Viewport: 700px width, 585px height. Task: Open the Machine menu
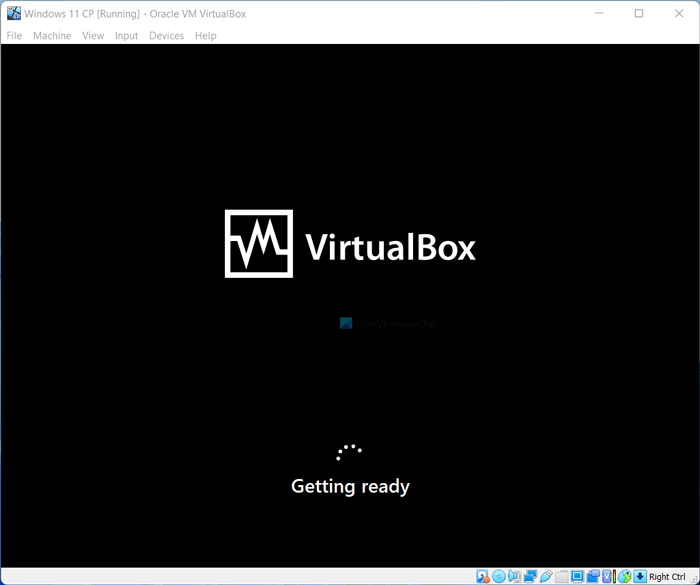tap(52, 36)
